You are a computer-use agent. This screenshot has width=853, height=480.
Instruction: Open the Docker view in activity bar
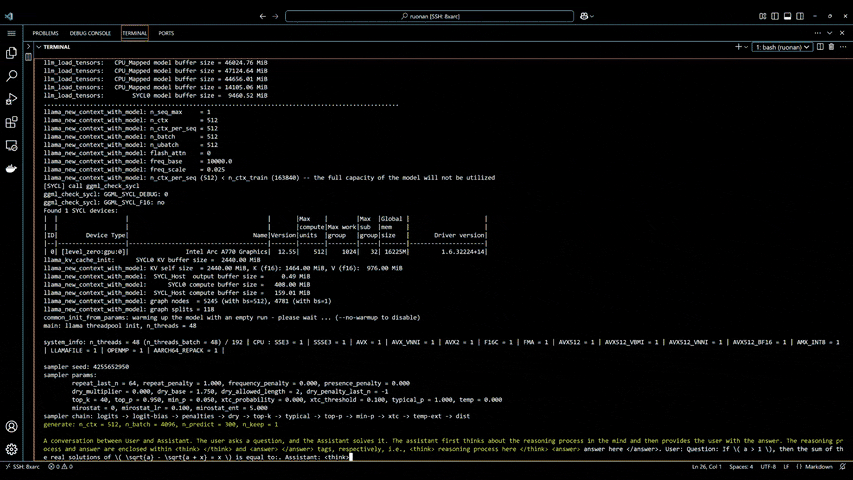tap(11, 169)
